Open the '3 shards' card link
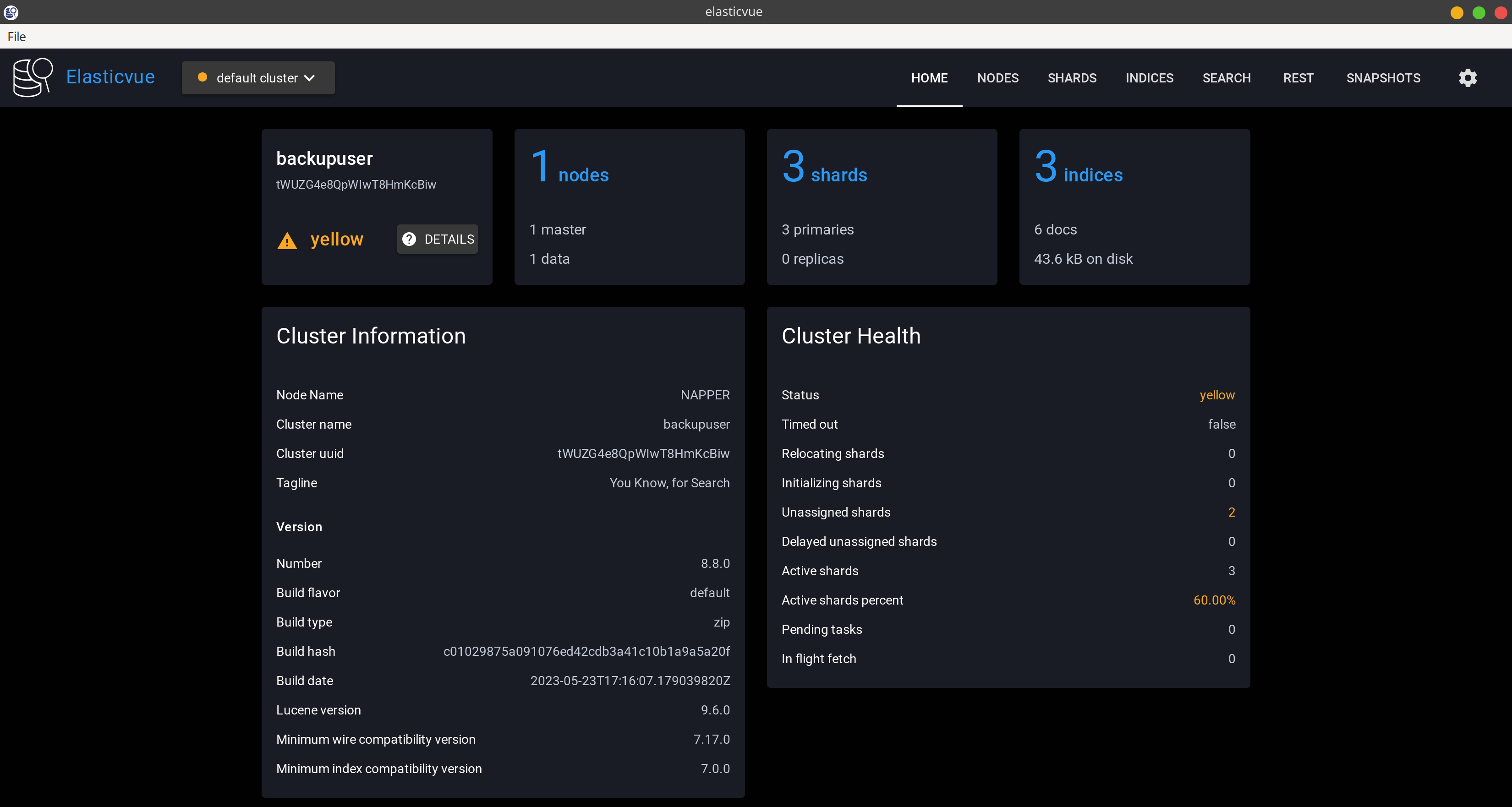1512x807 pixels. point(824,167)
